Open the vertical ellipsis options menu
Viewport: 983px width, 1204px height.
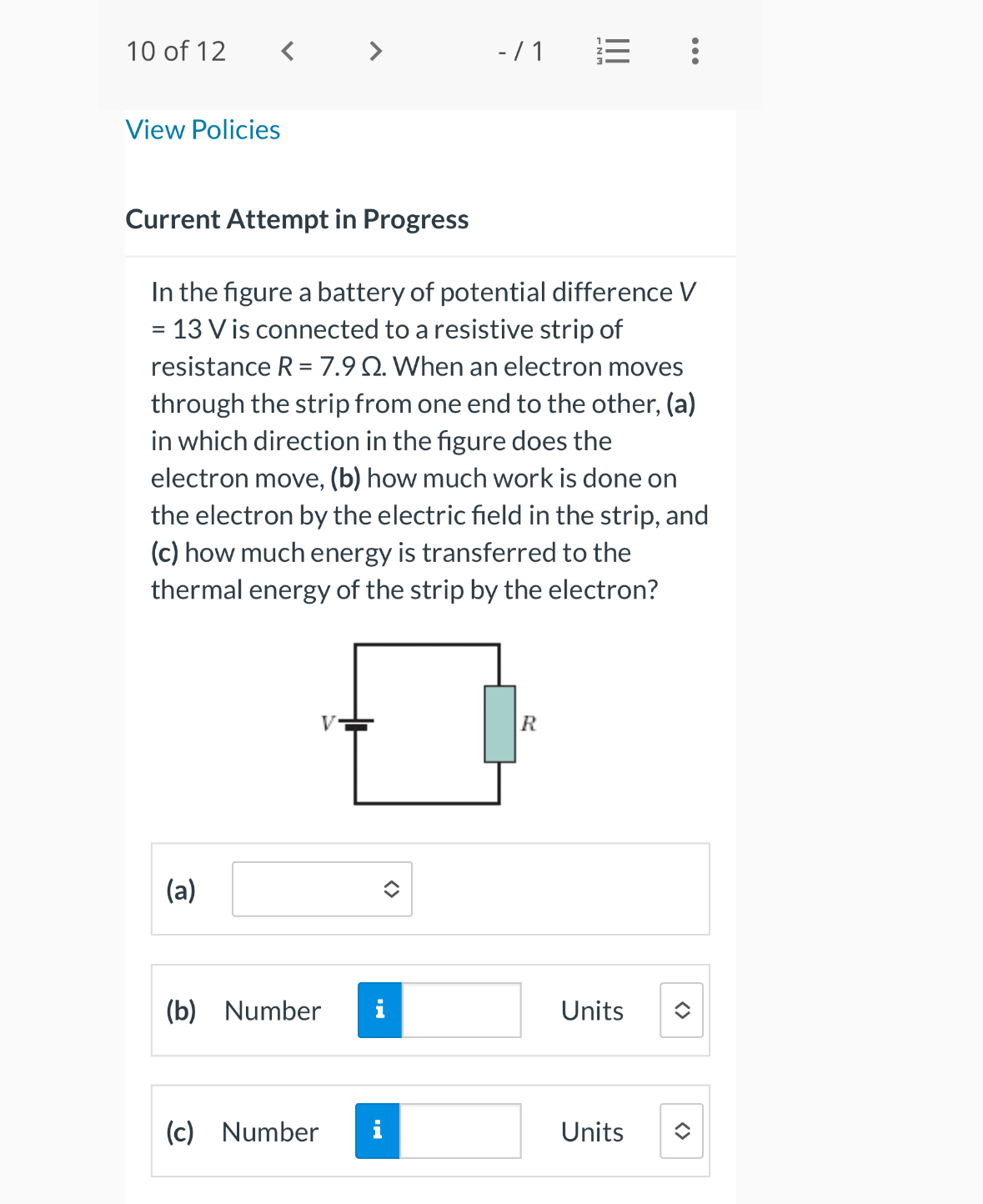click(693, 51)
